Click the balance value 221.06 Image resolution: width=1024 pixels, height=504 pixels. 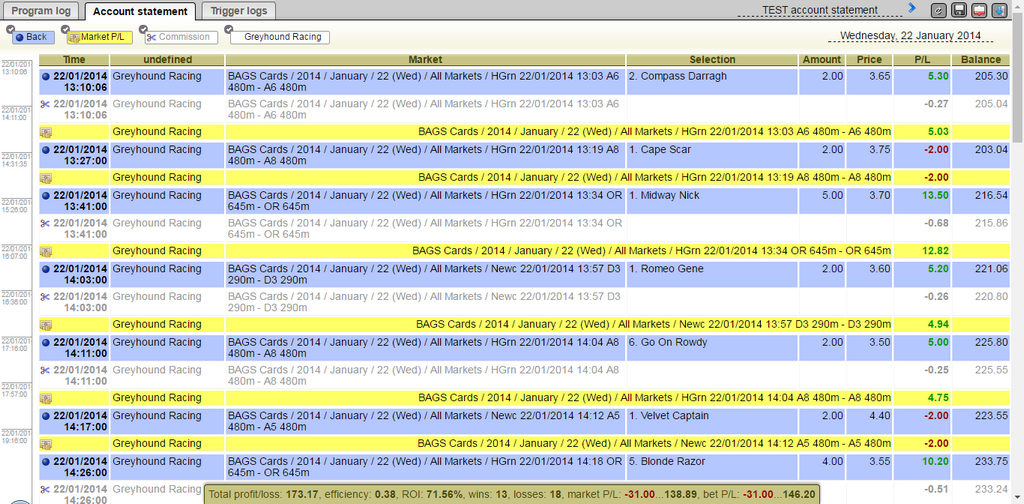(991, 269)
